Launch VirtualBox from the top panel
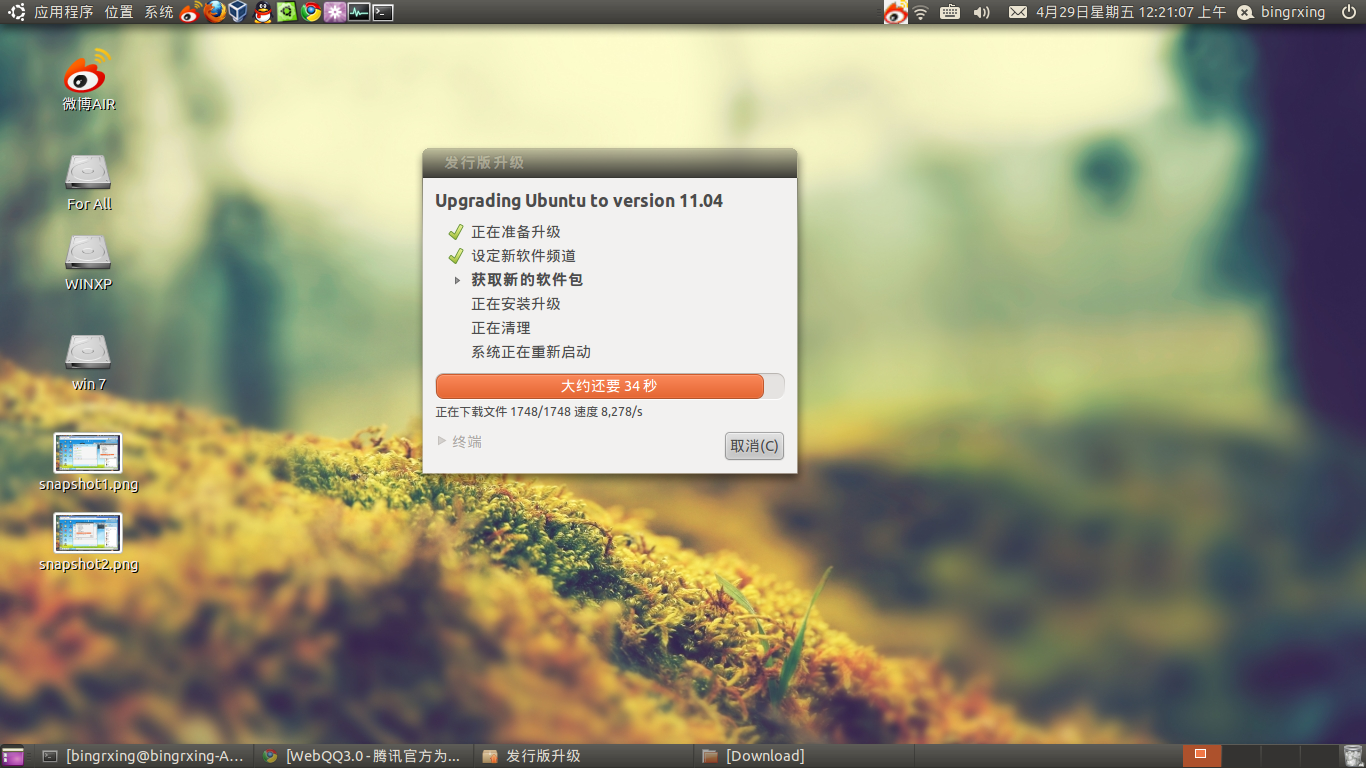1366x768 pixels. tap(238, 12)
